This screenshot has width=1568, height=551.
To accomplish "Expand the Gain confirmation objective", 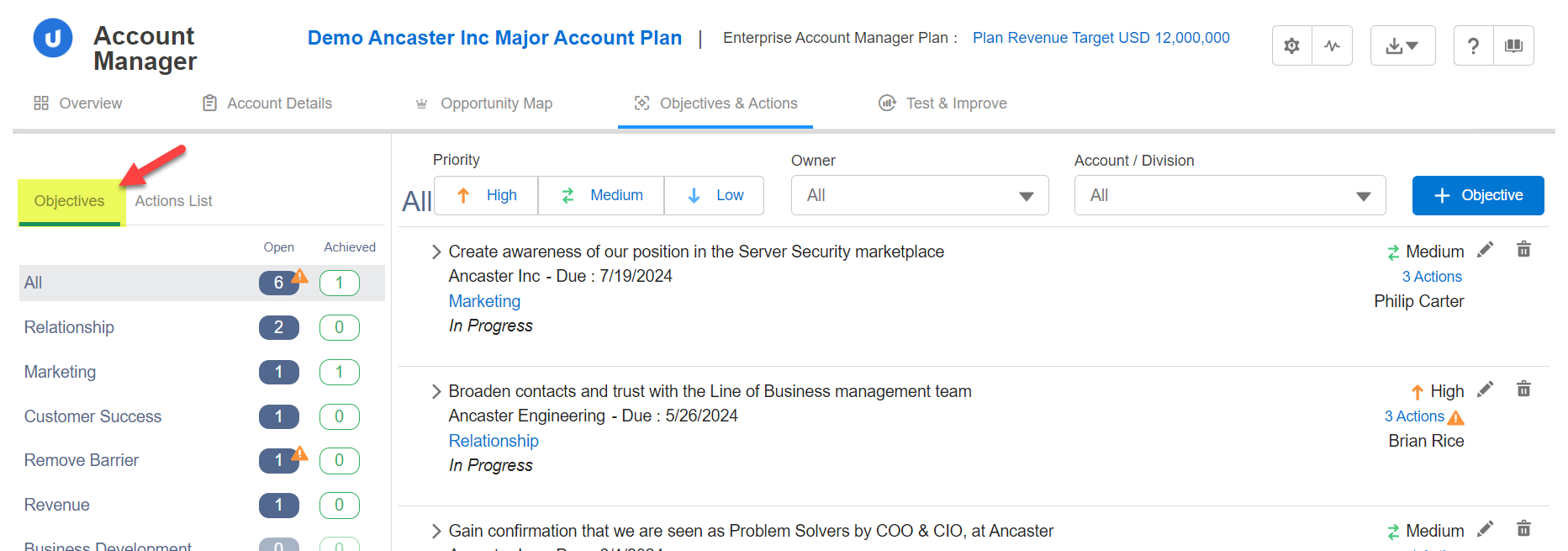I will (x=436, y=531).
